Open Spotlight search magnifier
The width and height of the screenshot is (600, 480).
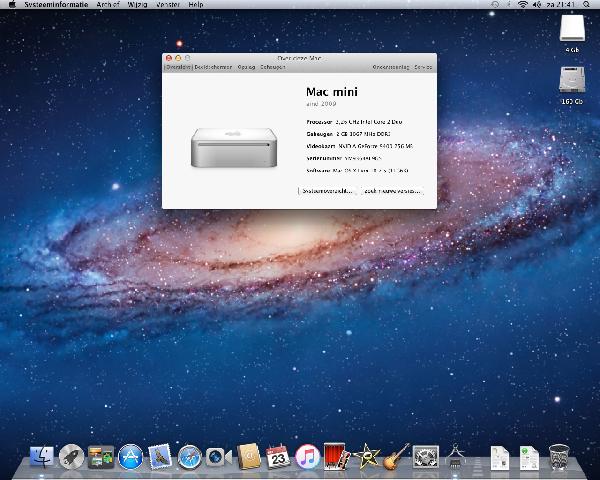[x=586, y=4]
